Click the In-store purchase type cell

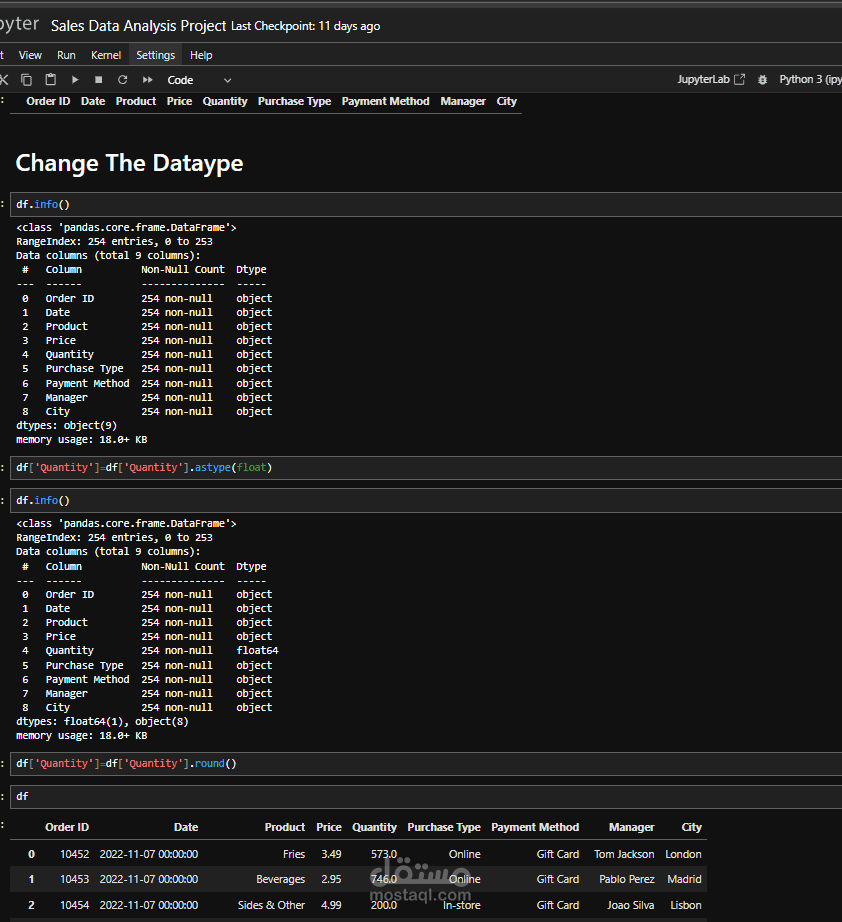coord(462,905)
